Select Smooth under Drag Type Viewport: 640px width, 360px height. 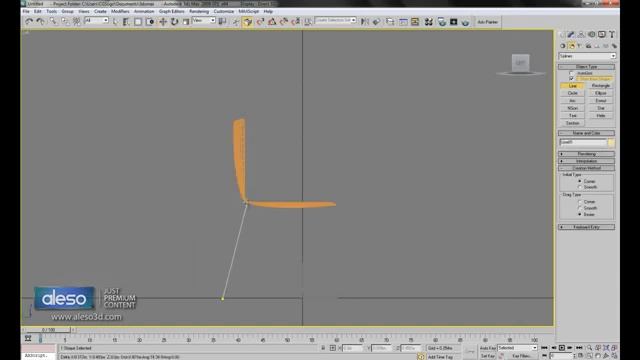pyautogui.click(x=580, y=208)
